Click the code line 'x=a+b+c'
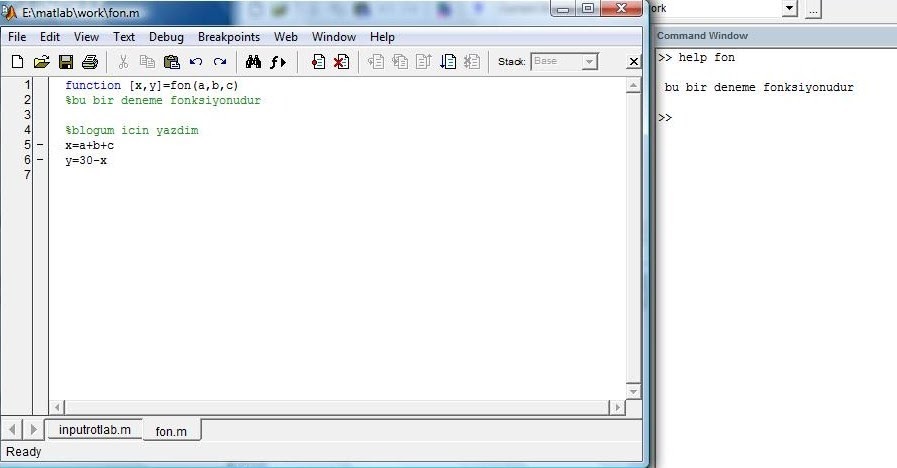 (x=89, y=145)
